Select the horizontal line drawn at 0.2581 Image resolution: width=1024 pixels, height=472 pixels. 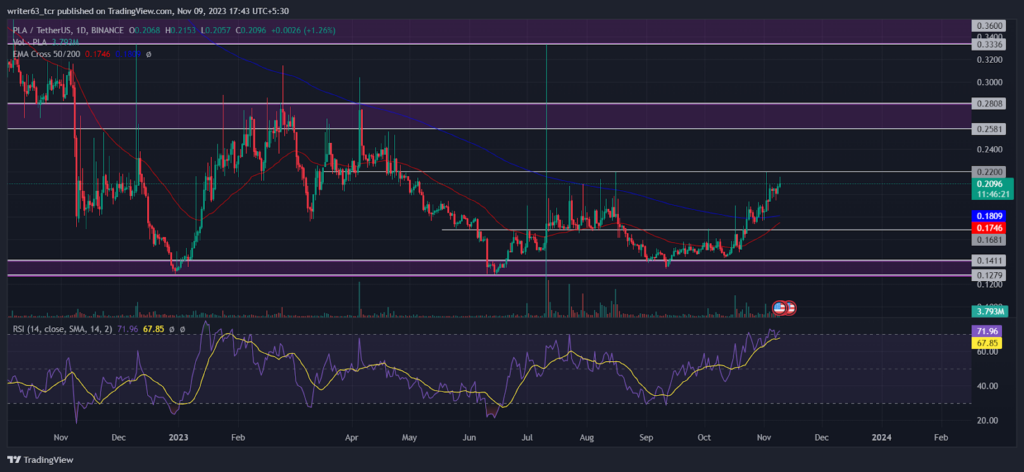487,129
